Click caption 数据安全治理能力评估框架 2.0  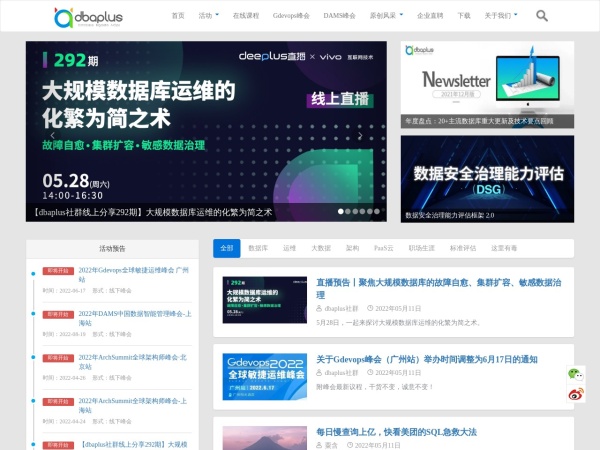450,215
